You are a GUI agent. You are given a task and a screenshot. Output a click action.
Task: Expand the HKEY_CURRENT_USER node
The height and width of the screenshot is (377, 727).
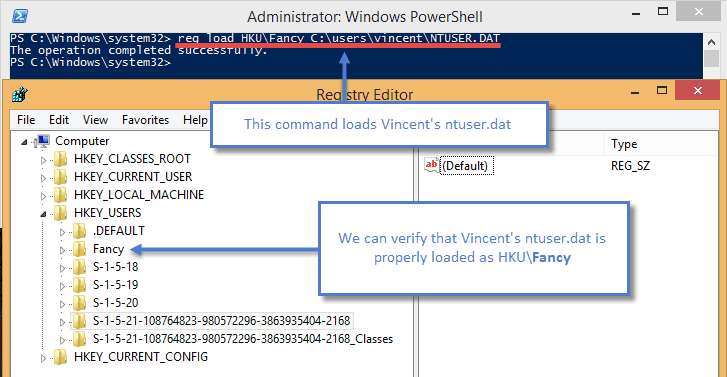tap(43, 178)
